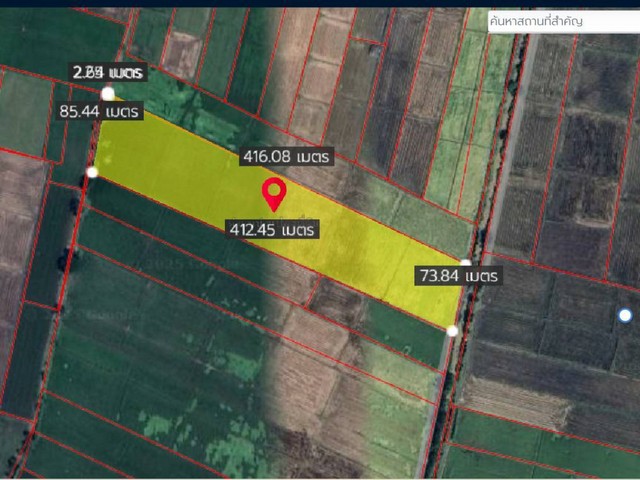This screenshot has width=640, height=480.
Task: Click the 85.44 meter edge label
Action: pos(101,111)
